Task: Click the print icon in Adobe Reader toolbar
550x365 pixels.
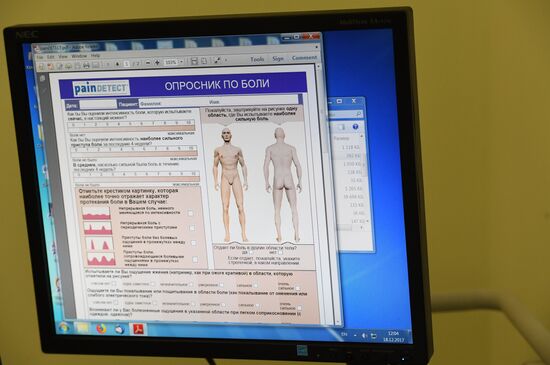Action: pos(86,66)
